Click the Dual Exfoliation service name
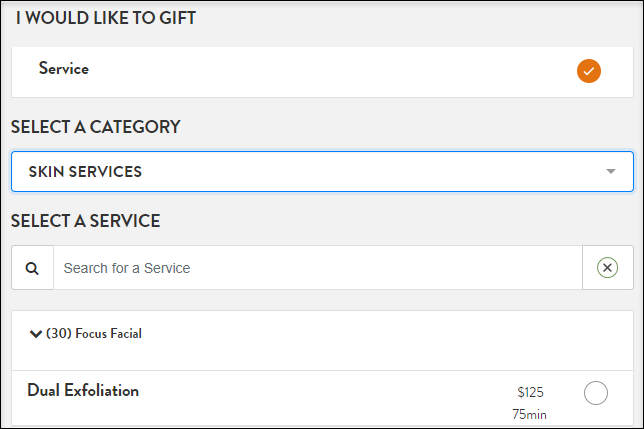This screenshot has width=644, height=429. tap(83, 390)
